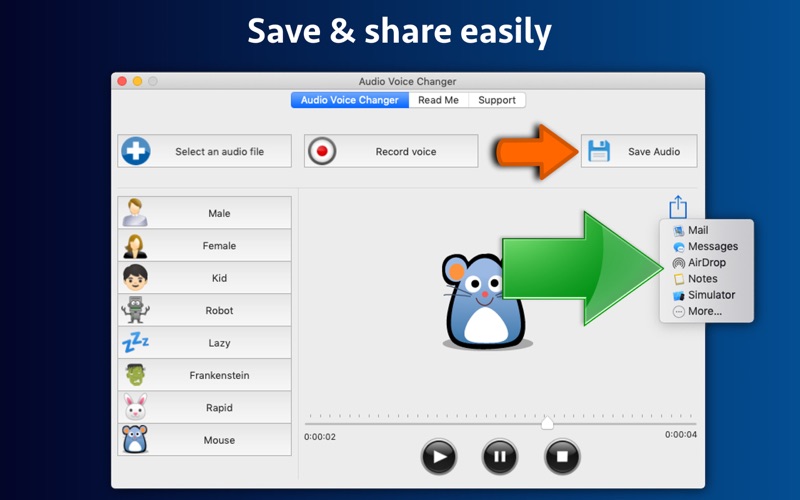Click the Select an audio file label
Viewport: 800px width, 500px height.
pyautogui.click(x=219, y=152)
